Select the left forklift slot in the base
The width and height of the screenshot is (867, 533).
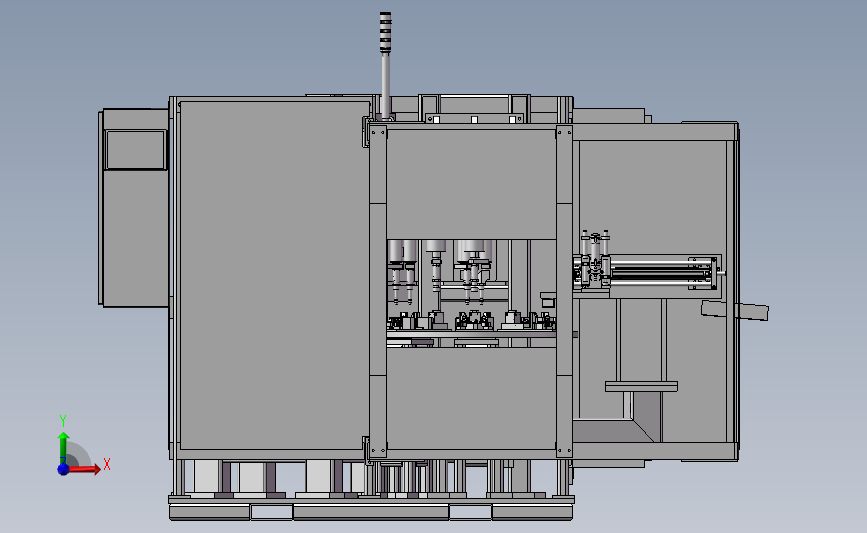pyautogui.click(x=271, y=513)
